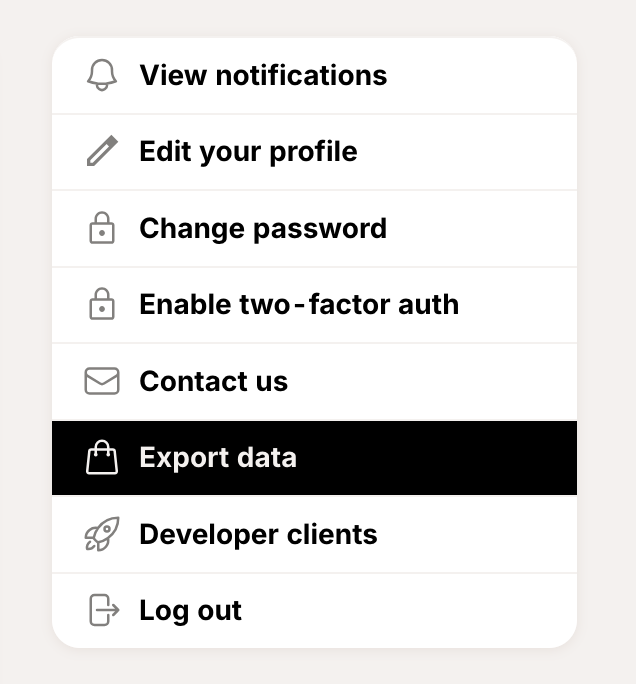Click the lock icon next to two-factor auth
636x684 pixels.
point(102,305)
